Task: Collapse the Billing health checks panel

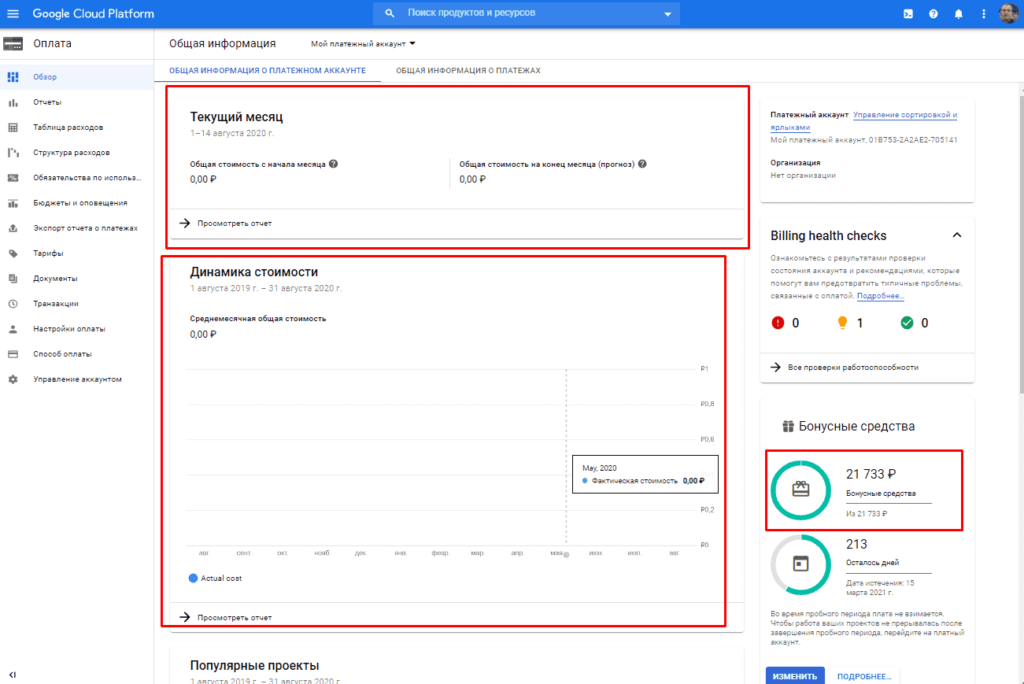Action: coord(956,235)
